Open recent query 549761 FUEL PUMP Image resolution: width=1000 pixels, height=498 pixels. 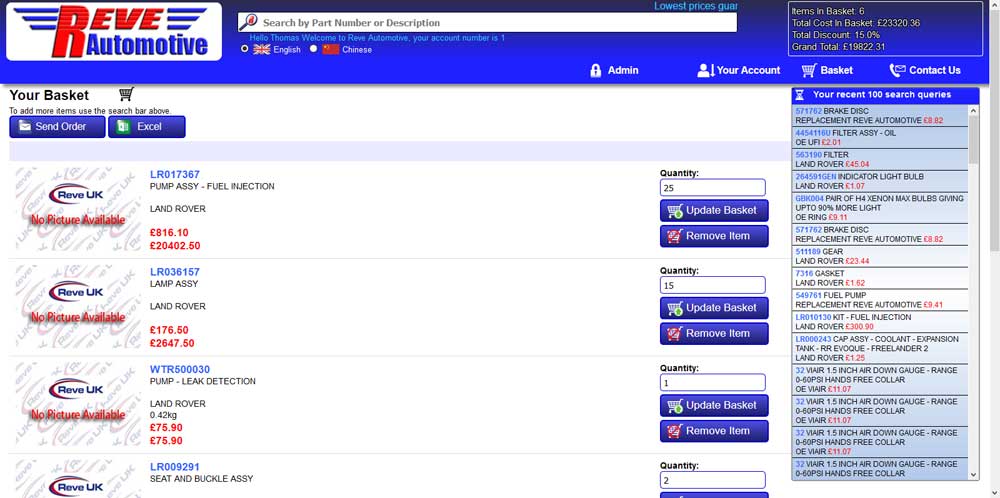881,300
